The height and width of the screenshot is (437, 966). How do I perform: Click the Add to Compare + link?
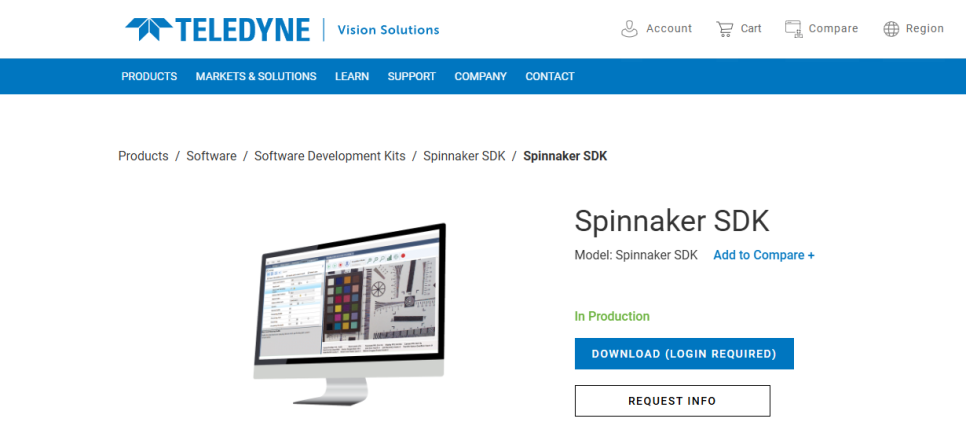[x=764, y=255]
